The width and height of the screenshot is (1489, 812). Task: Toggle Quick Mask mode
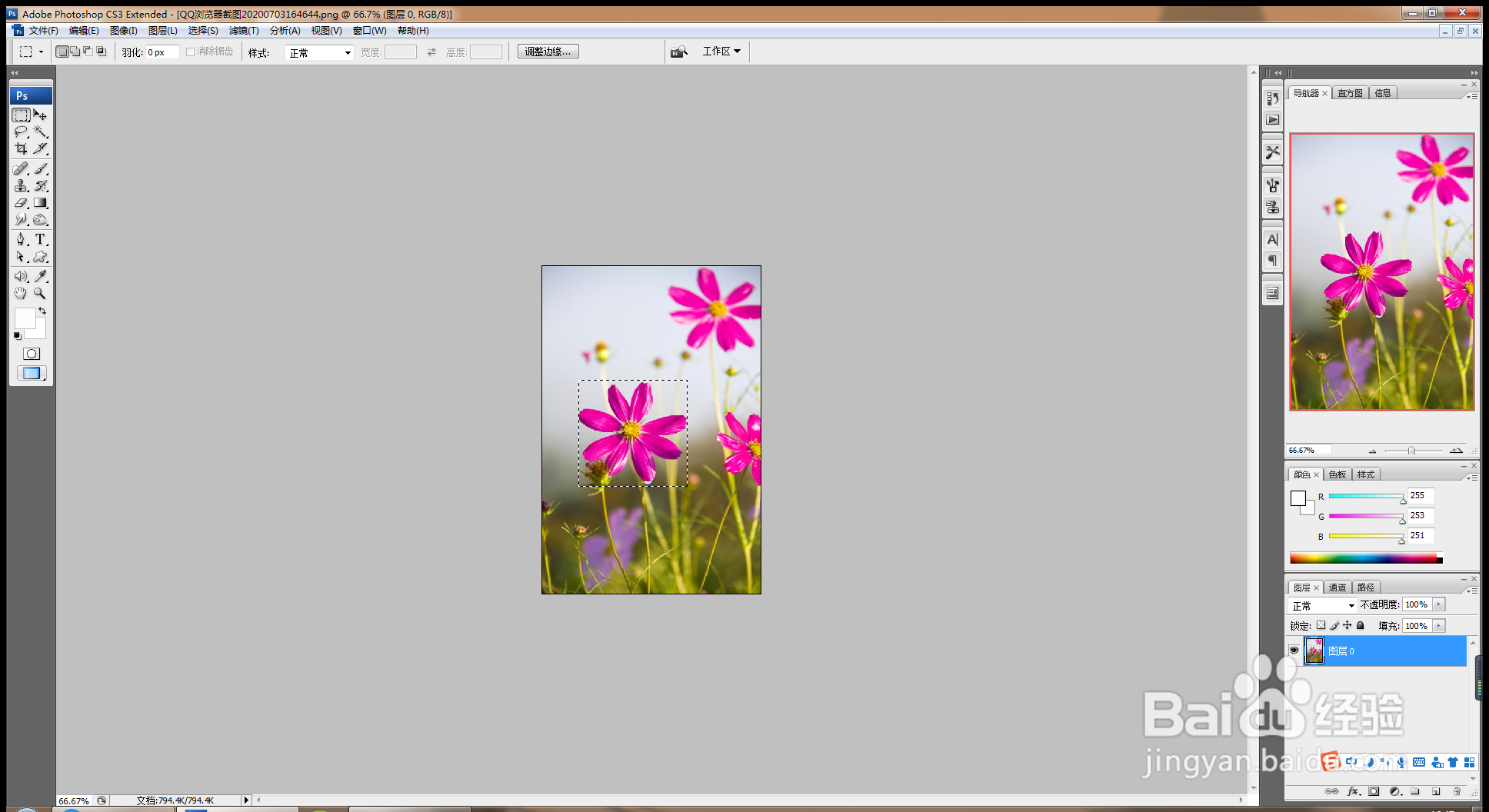[32, 354]
